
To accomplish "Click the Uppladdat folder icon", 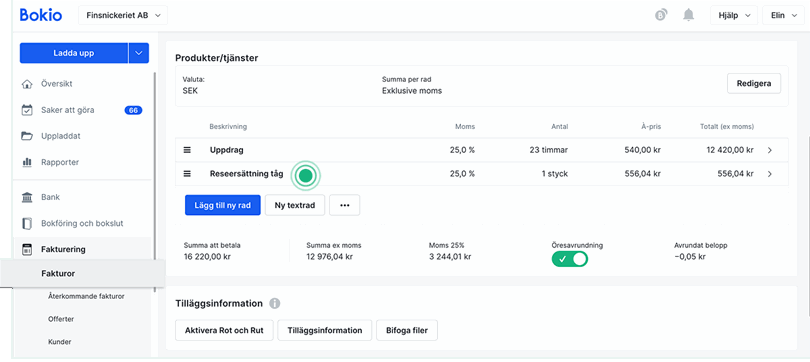I will (x=27, y=136).
